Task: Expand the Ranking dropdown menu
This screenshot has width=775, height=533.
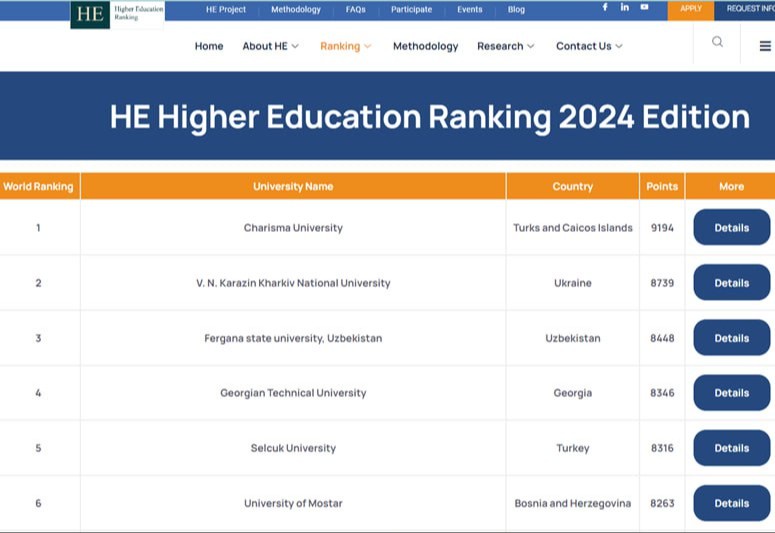Action: click(345, 46)
